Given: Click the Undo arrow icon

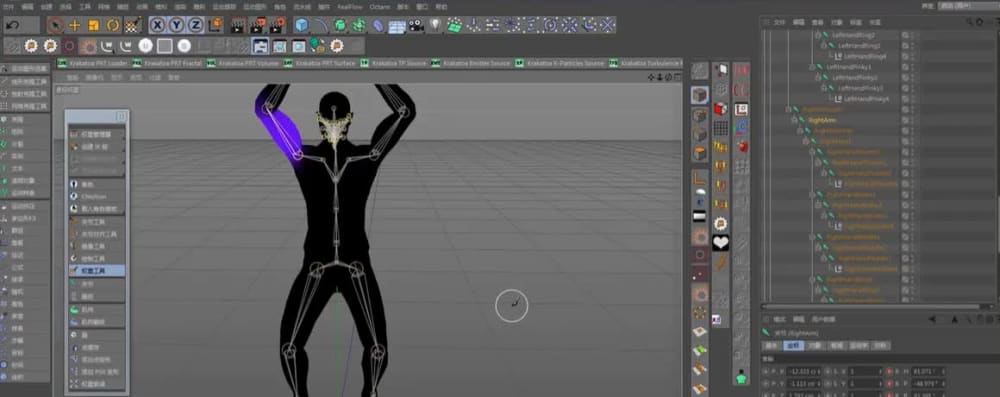Looking at the screenshot, I should click(13, 26).
